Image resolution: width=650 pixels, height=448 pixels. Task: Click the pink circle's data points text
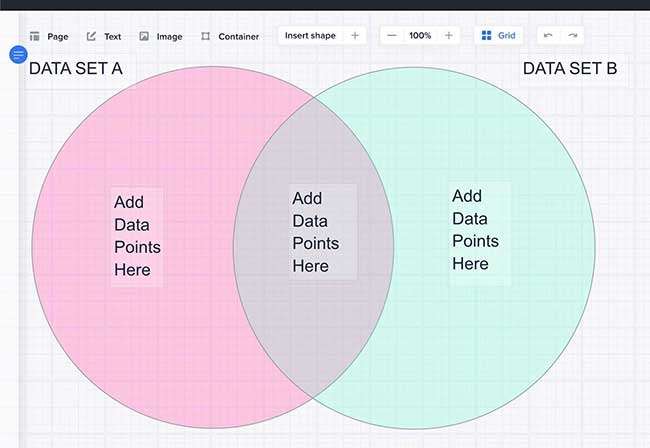(137, 236)
